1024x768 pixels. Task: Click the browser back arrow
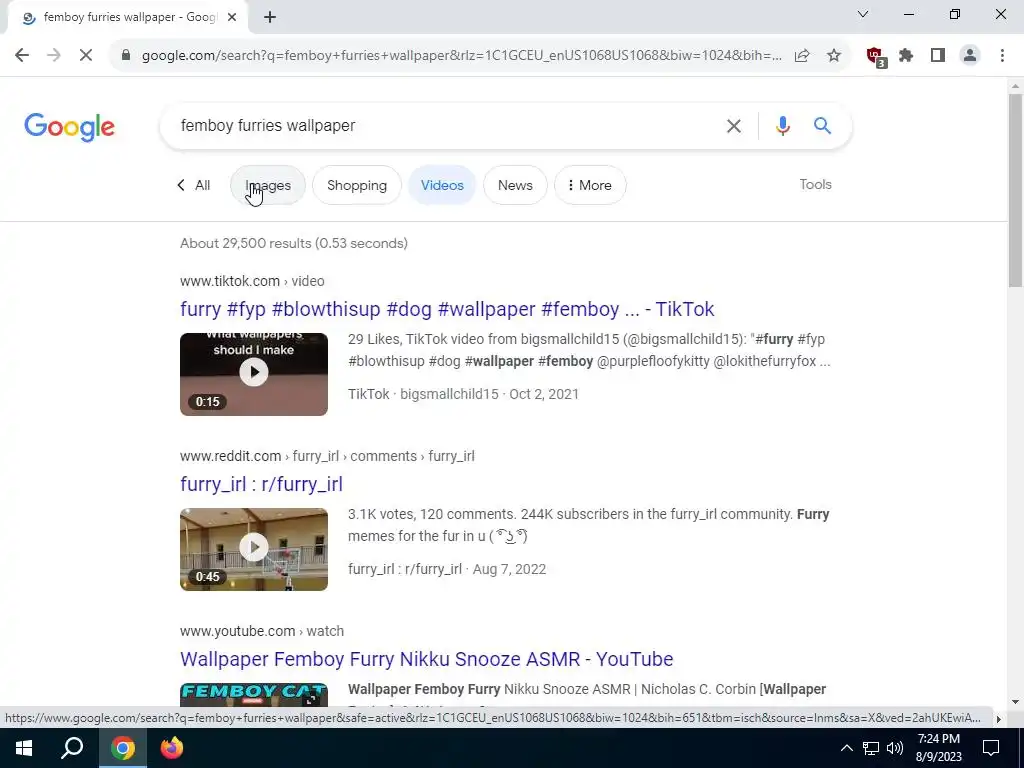(22, 56)
